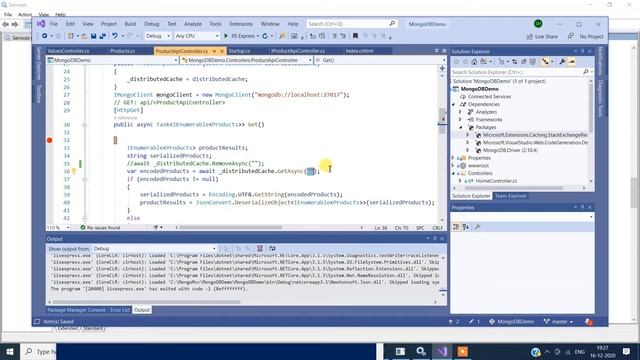This screenshot has height=360, width=640.
Task: Open the Extensions menu
Action: point(241,24)
